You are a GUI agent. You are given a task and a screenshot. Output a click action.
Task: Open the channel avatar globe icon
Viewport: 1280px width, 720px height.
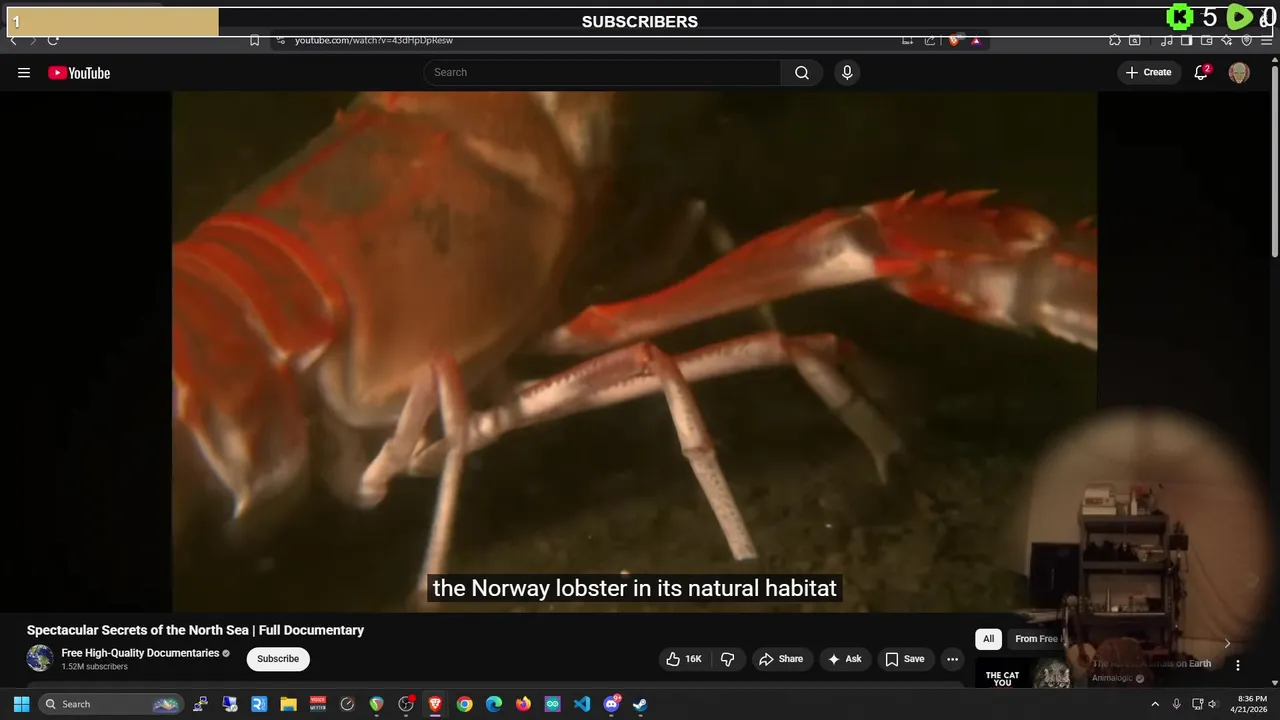tap(40, 658)
